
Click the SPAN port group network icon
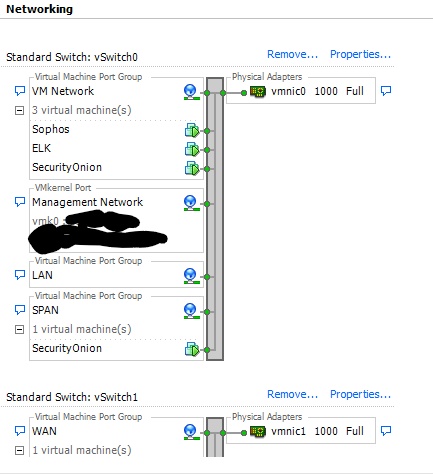192,311
